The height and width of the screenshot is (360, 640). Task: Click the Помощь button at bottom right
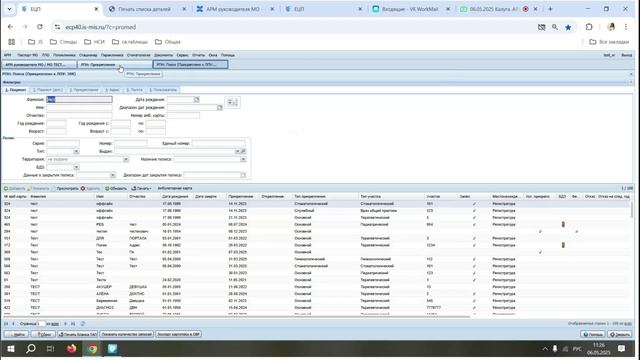[593, 334]
